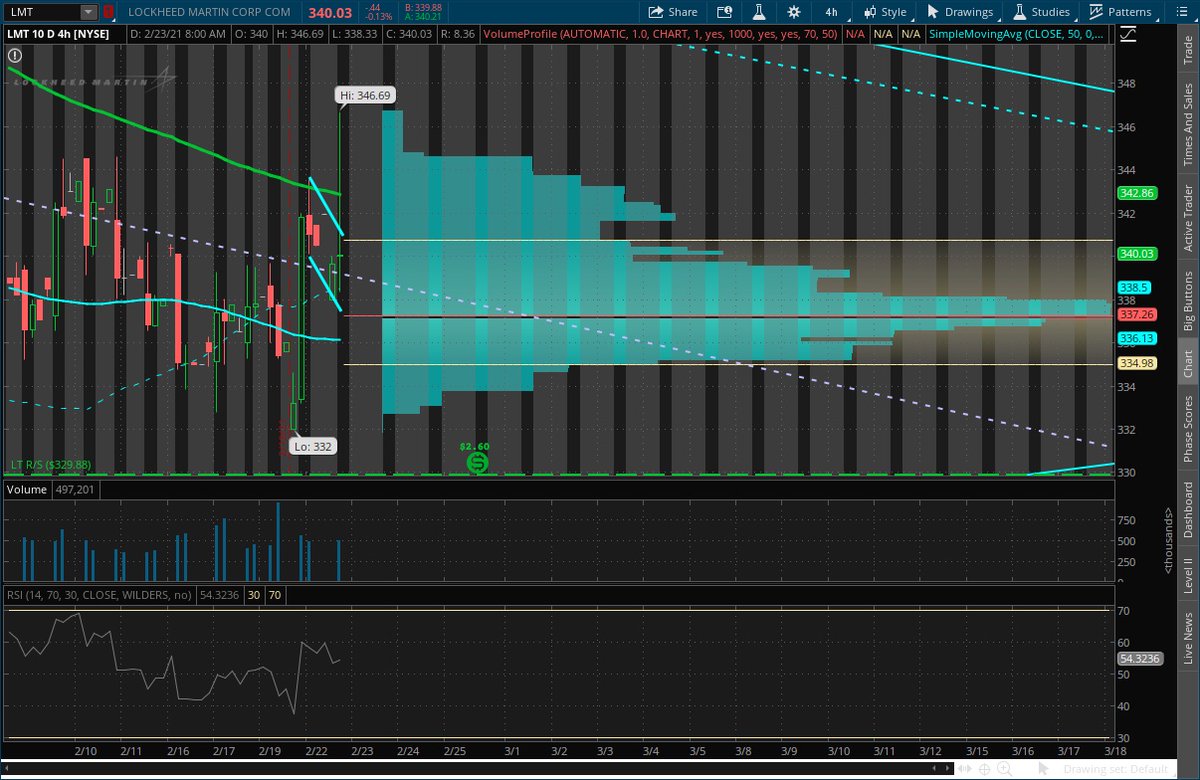1200x780 pixels.
Task: Click the flask icon left of the gear
Action: pyautogui.click(x=758, y=12)
